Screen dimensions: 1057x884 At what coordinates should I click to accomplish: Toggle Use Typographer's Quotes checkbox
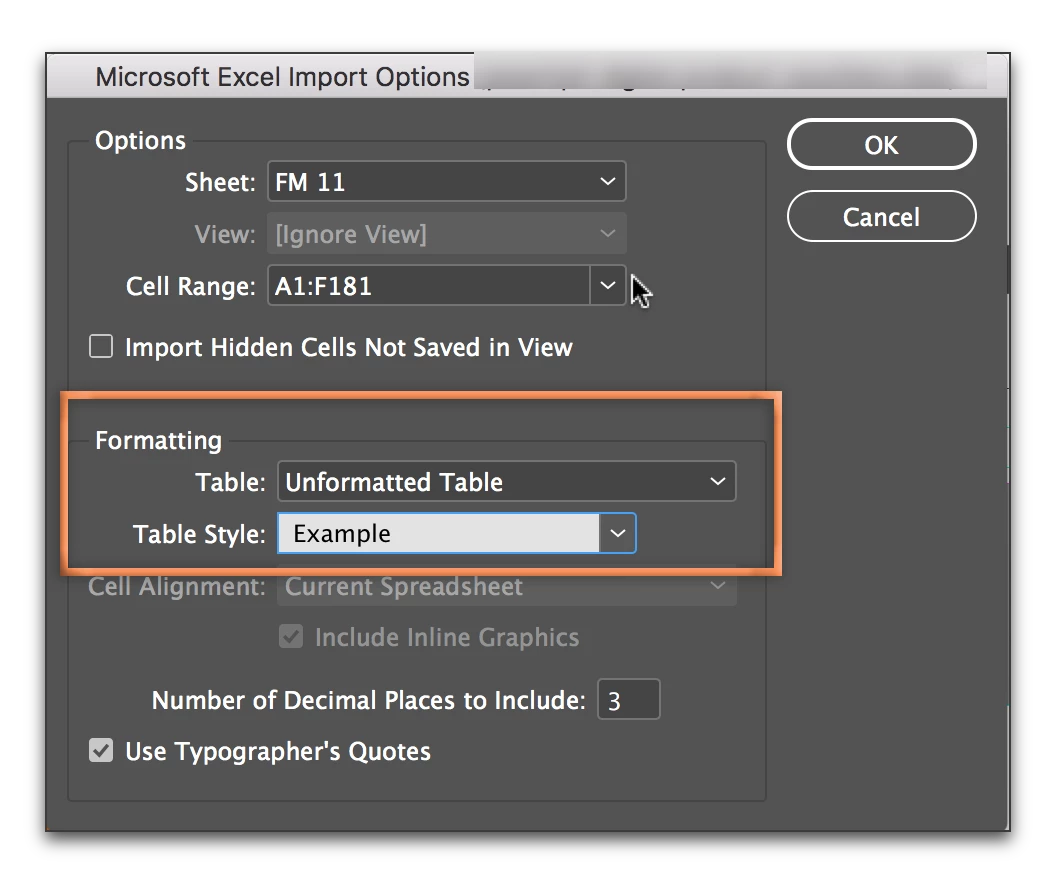[101, 750]
